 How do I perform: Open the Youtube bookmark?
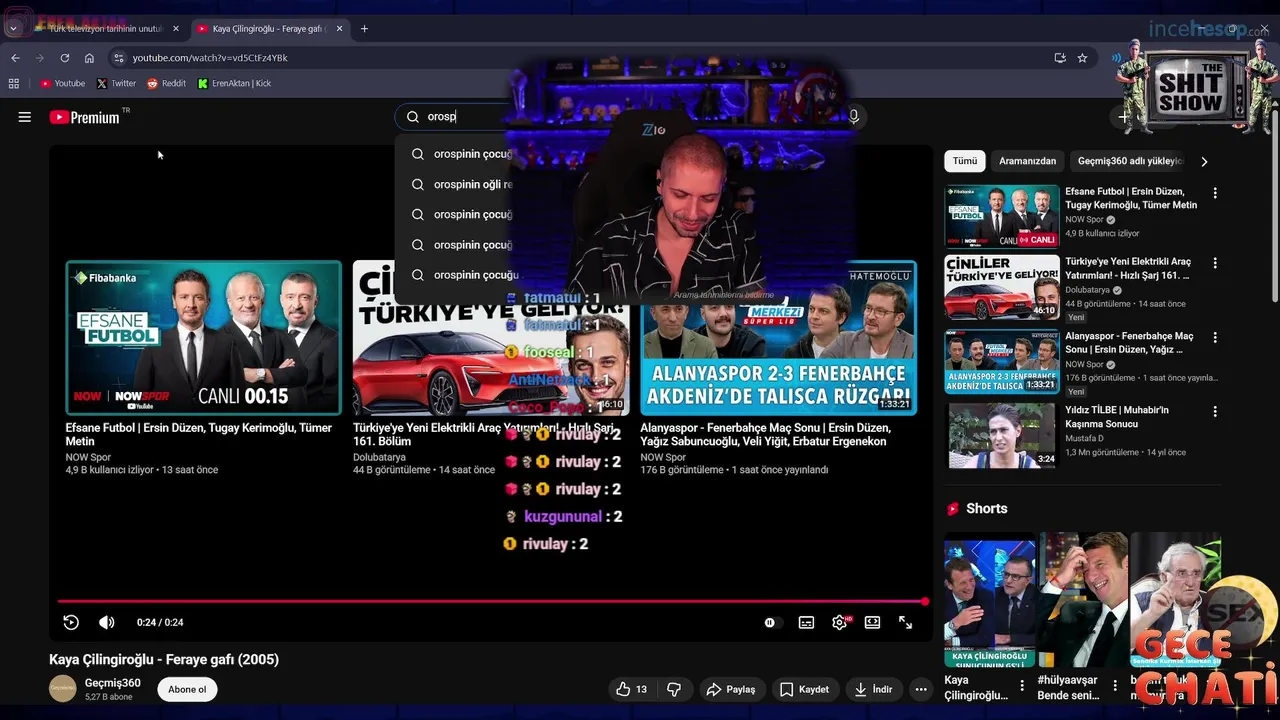[x=62, y=84]
